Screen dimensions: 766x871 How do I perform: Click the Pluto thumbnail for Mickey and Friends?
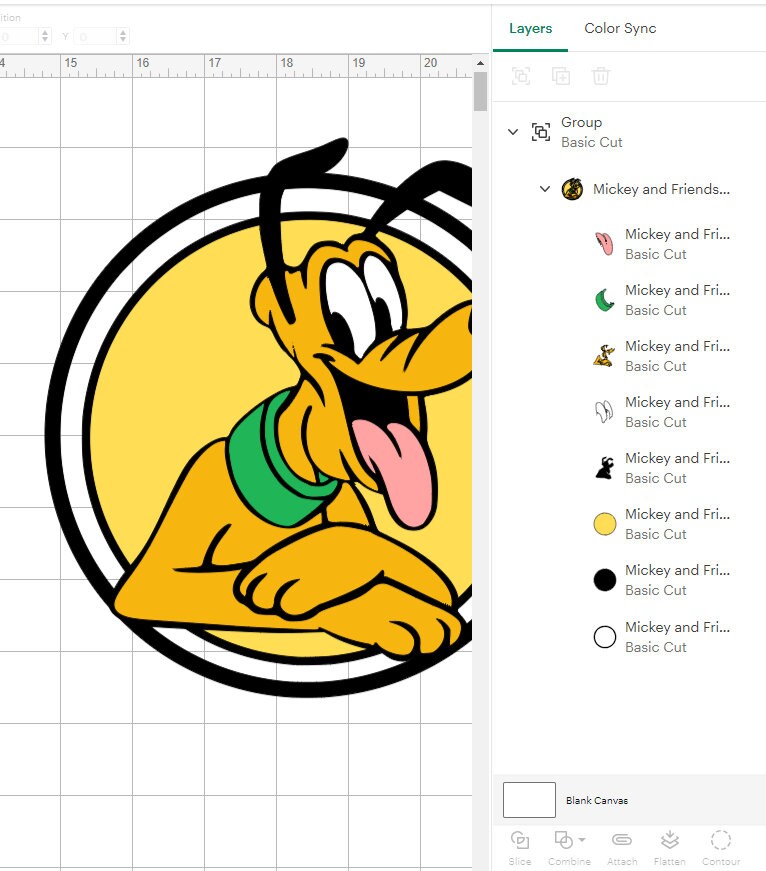point(572,189)
